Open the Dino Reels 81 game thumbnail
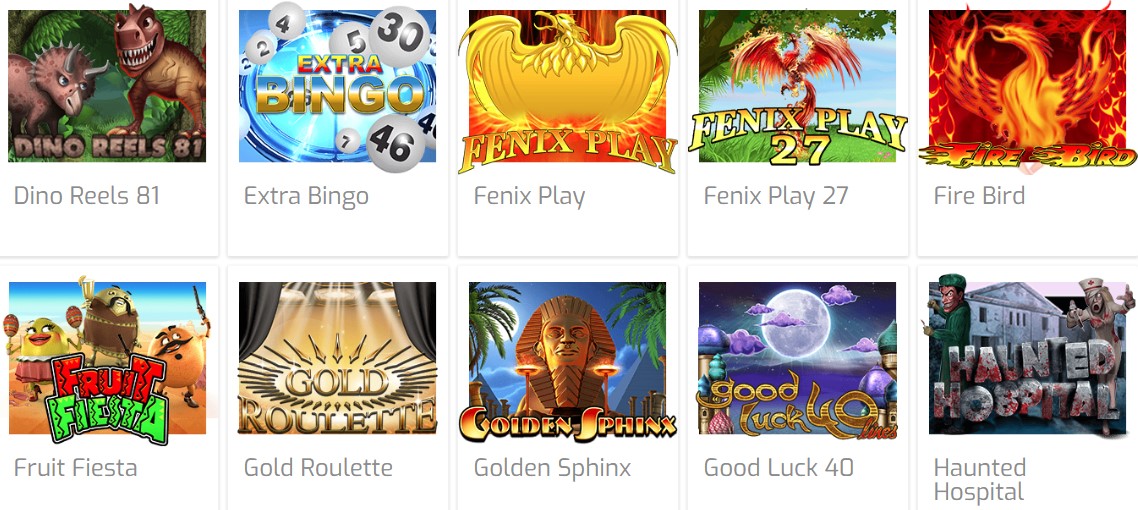Viewport: 1138px width, 510px height. point(107,86)
